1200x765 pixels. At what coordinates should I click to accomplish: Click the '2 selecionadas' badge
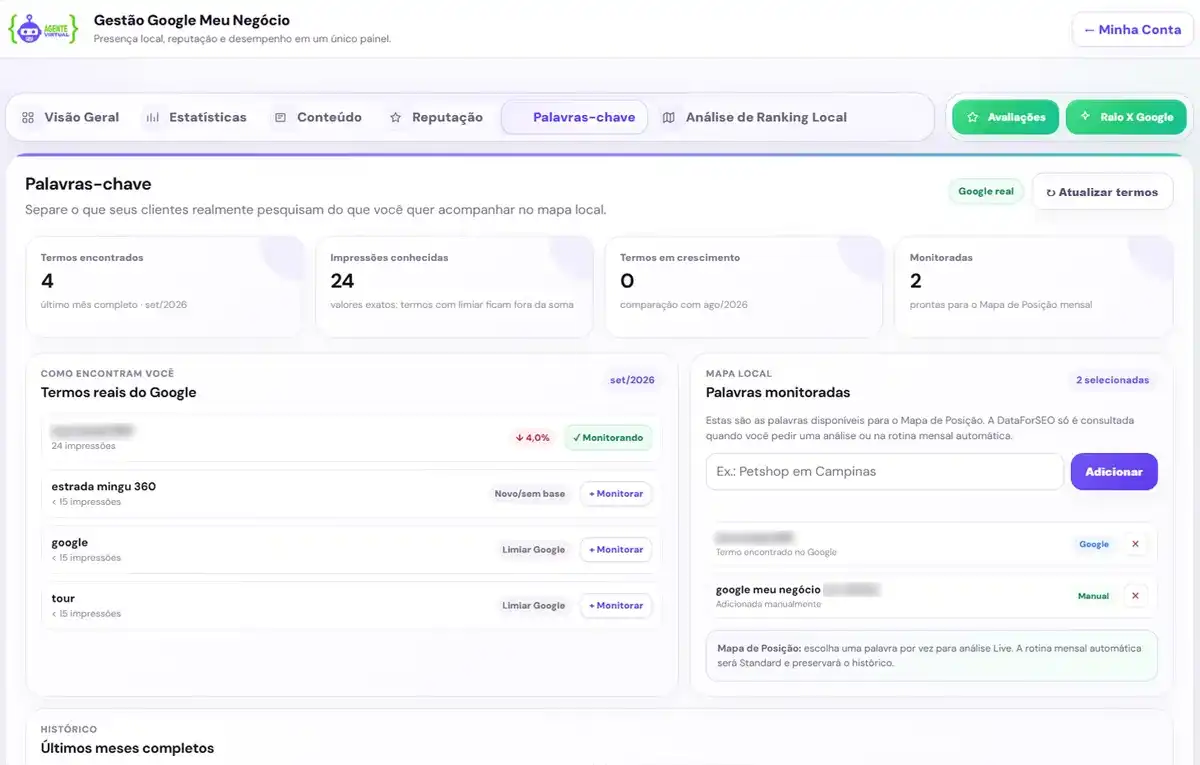tap(1112, 380)
